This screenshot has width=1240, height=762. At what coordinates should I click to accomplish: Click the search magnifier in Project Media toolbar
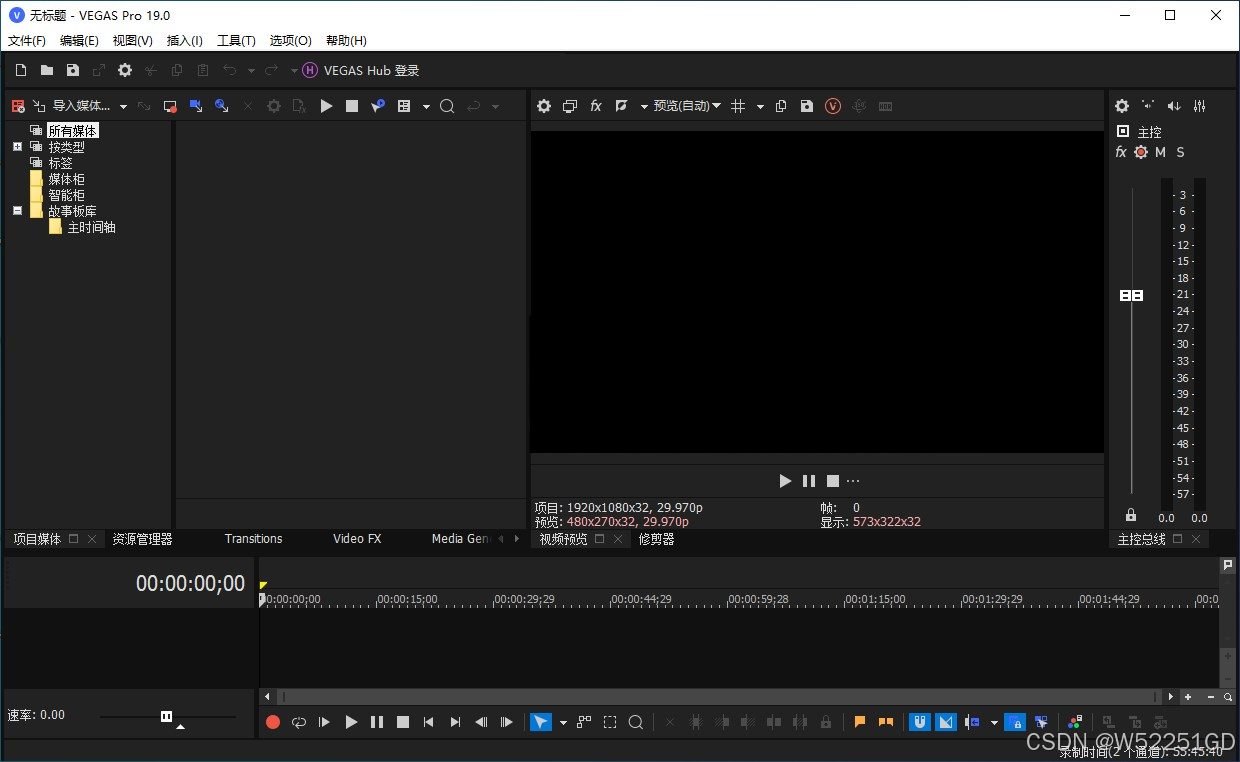[x=447, y=106]
